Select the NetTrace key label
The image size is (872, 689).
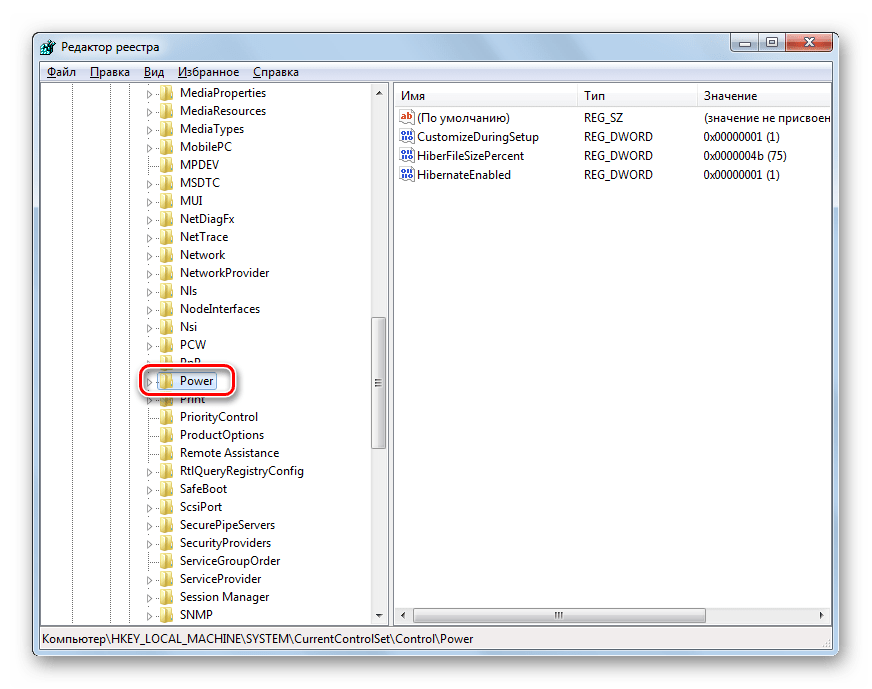pos(204,237)
